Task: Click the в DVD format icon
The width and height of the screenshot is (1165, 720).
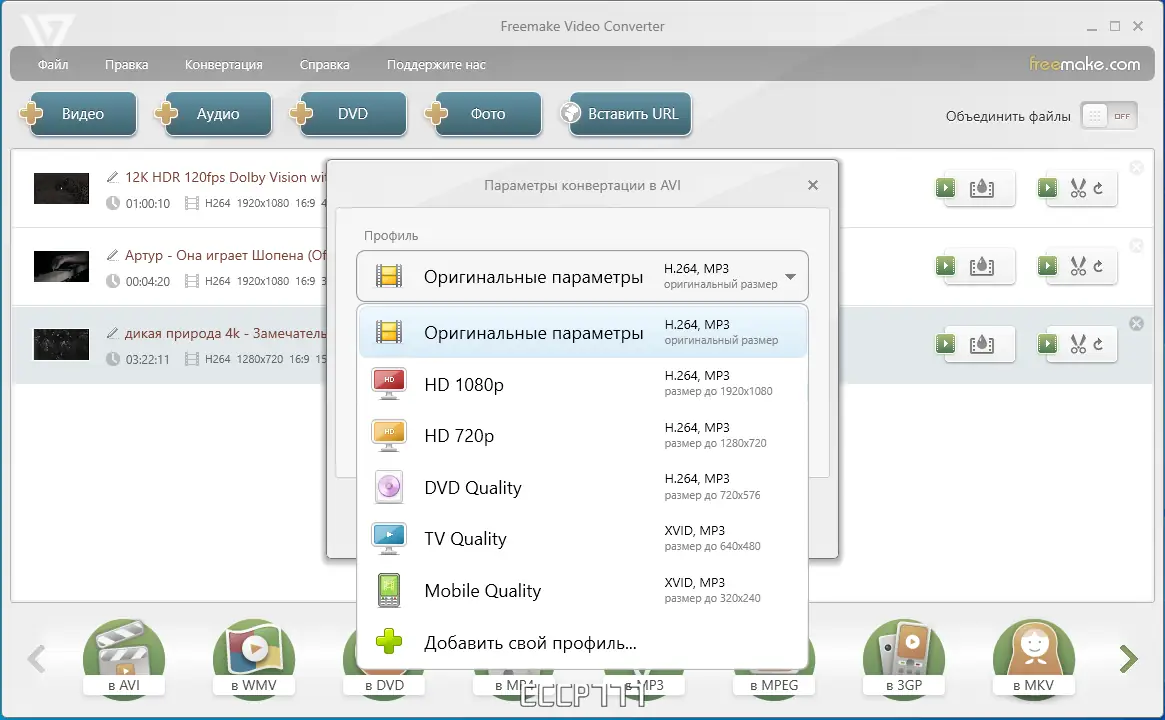Action: click(x=384, y=685)
